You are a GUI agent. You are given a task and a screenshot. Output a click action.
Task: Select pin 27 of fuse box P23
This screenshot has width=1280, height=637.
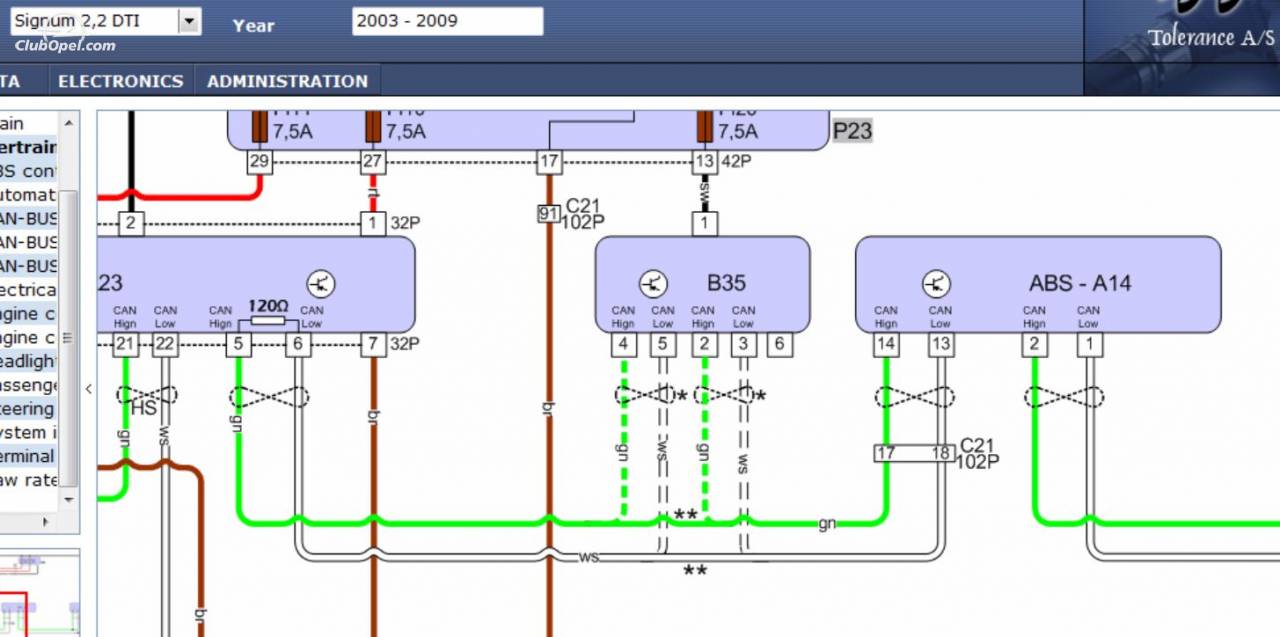[x=373, y=162]
